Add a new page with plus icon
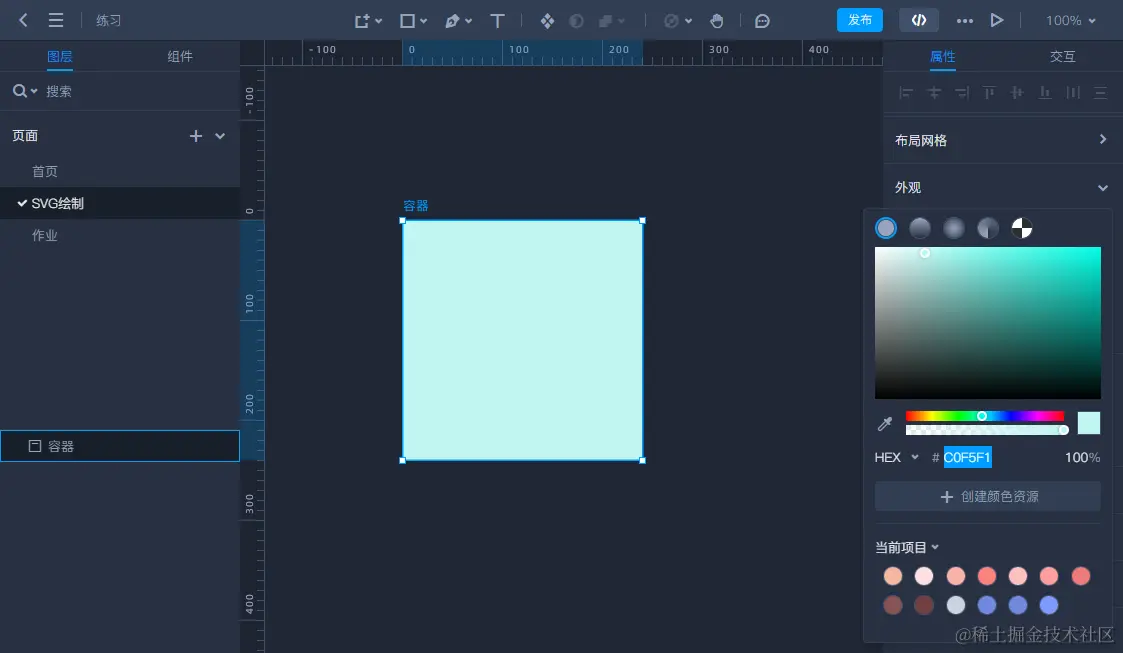 click(x=196, y=136)
